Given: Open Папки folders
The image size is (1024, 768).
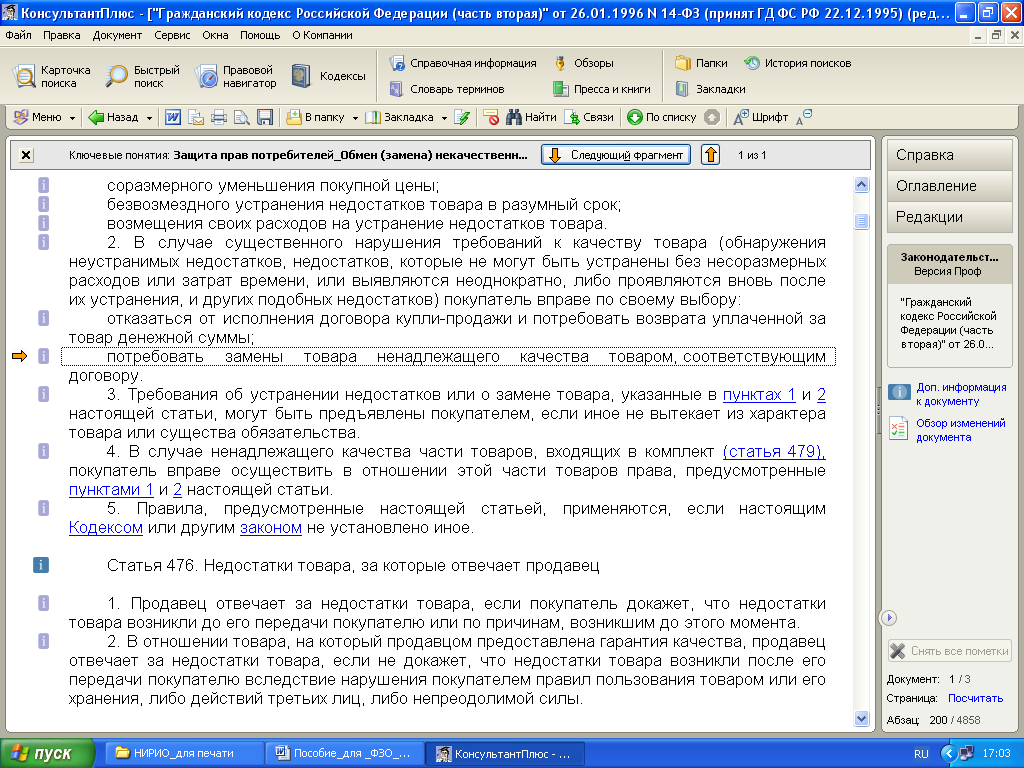Looking at the screenshot, I should 701,63.
